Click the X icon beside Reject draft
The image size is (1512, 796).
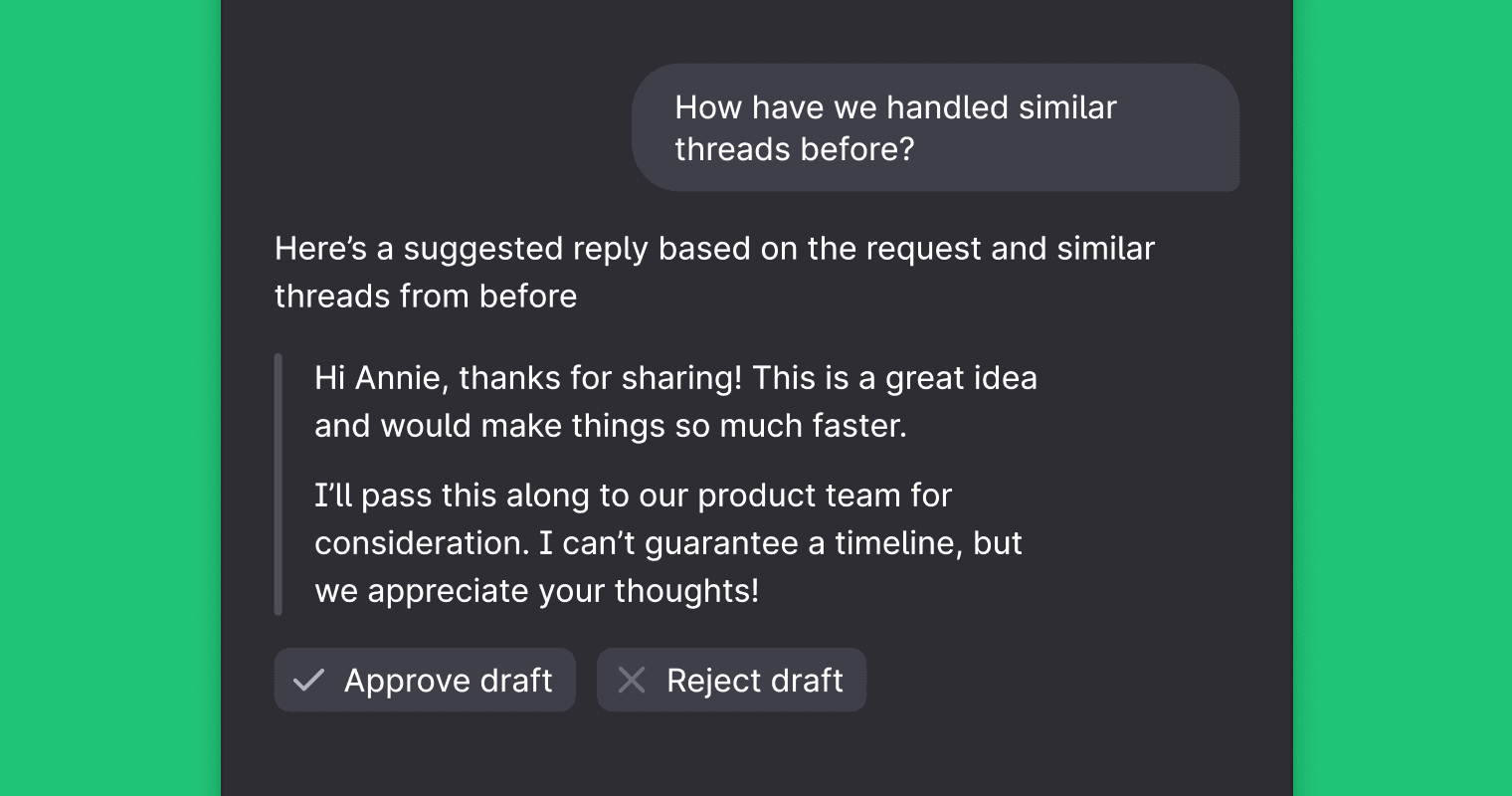[x=632, y=681]
